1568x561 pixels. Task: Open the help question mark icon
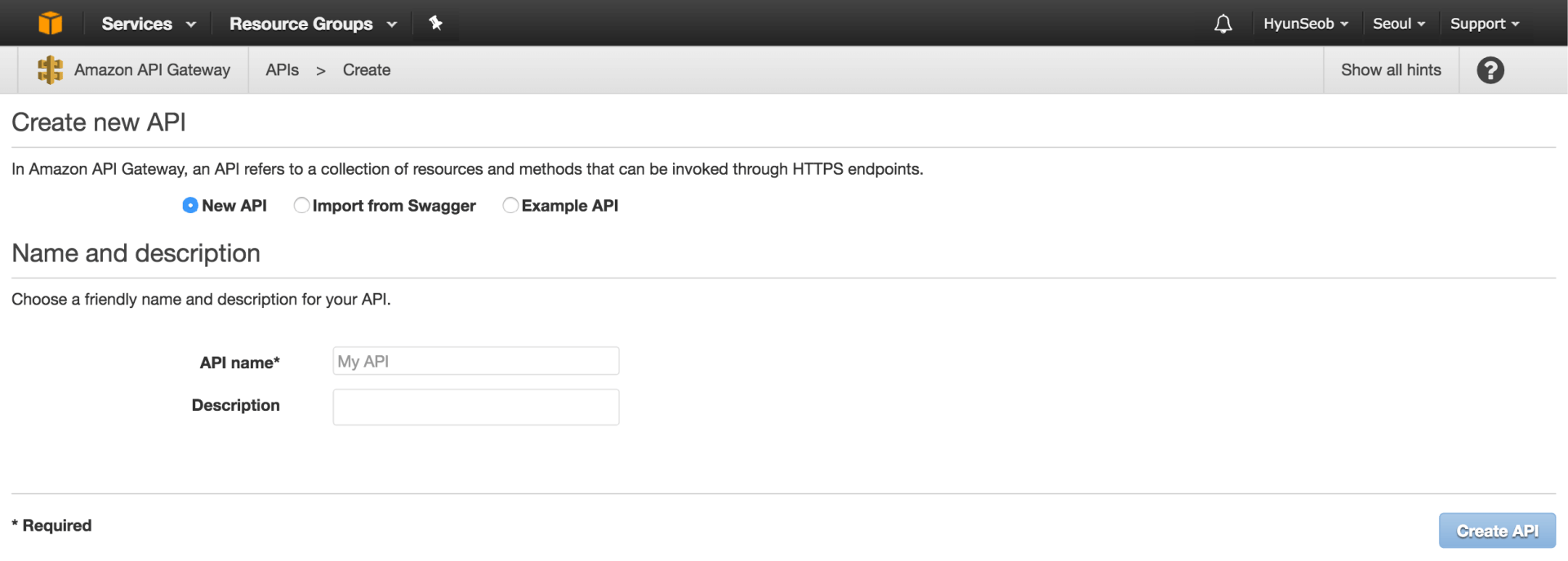click(x=1490, y=70)
